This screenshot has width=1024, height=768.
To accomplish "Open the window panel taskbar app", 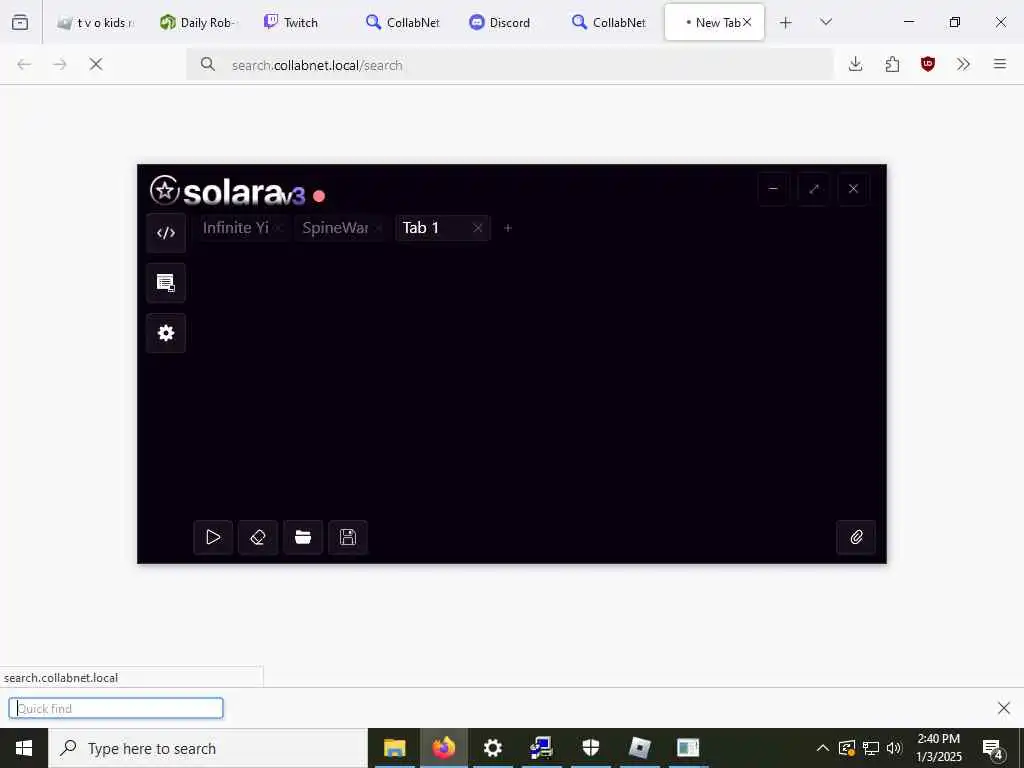I will pos(688,748).
